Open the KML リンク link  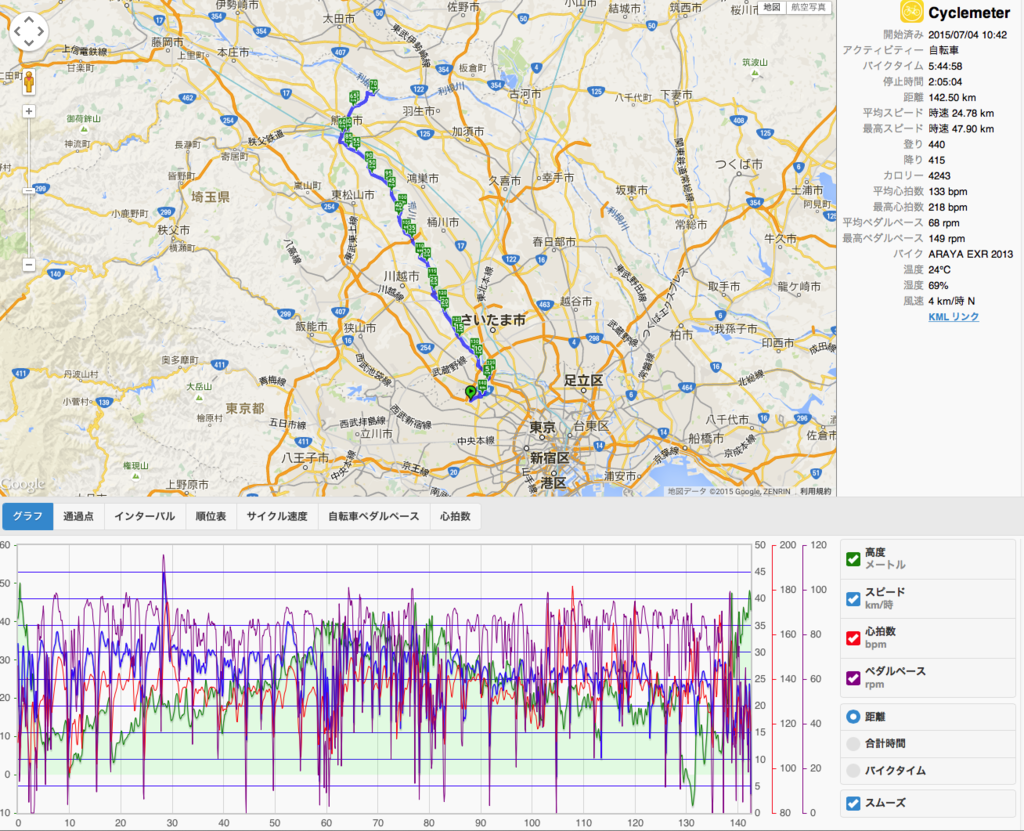point(953,317)
